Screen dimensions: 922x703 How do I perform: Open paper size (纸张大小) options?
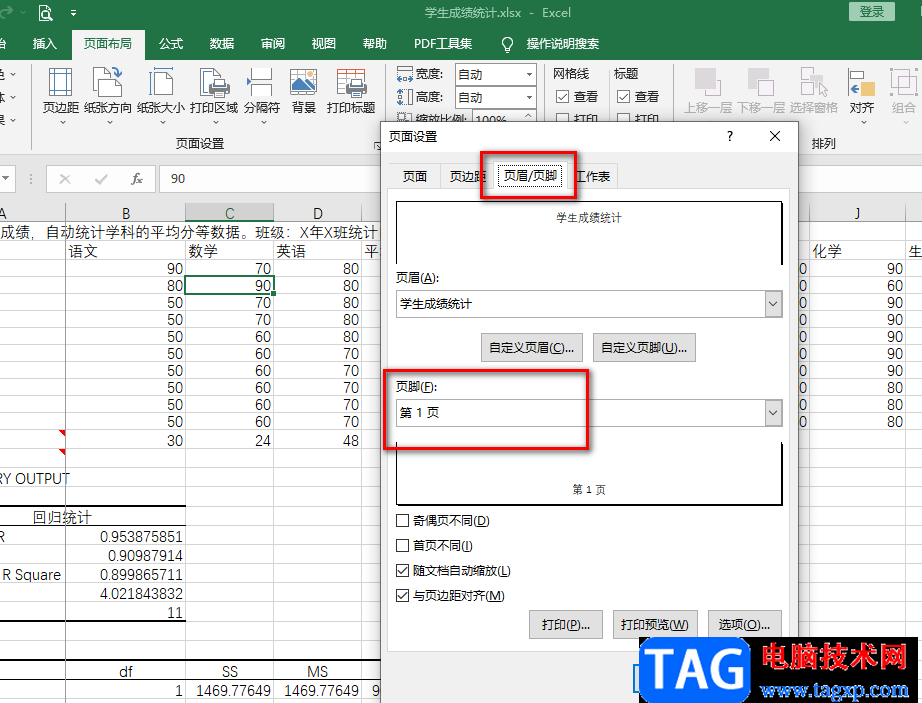[x=161, y=96]
